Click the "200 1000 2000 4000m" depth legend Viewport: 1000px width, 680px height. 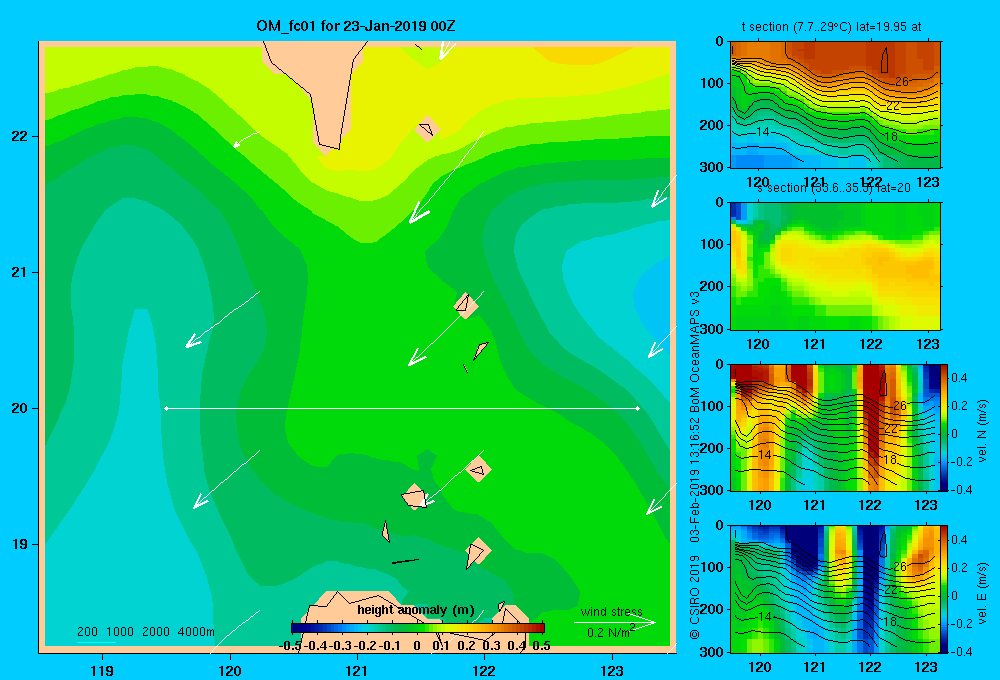(x=146, y=632)
